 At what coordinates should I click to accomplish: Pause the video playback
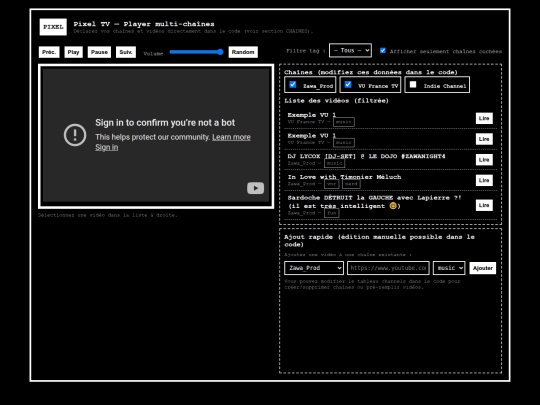pos(99,52)
